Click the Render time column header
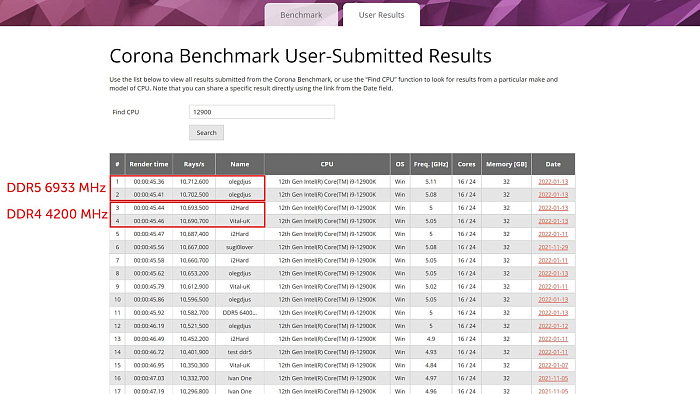This screenshot has width=700, height=394. (149, 164)
